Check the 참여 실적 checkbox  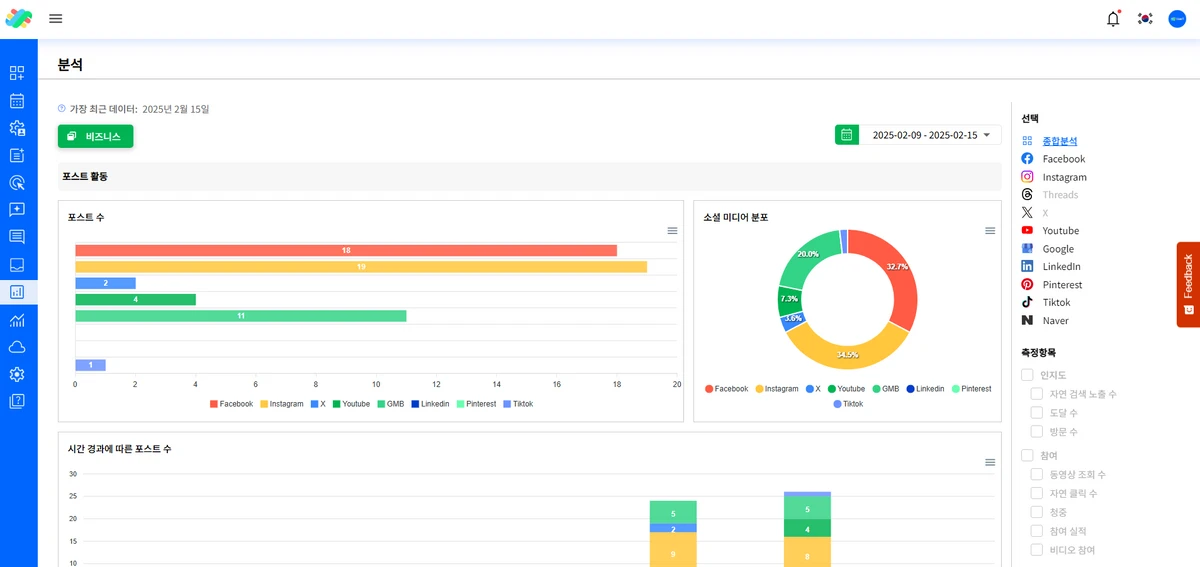1037,531
